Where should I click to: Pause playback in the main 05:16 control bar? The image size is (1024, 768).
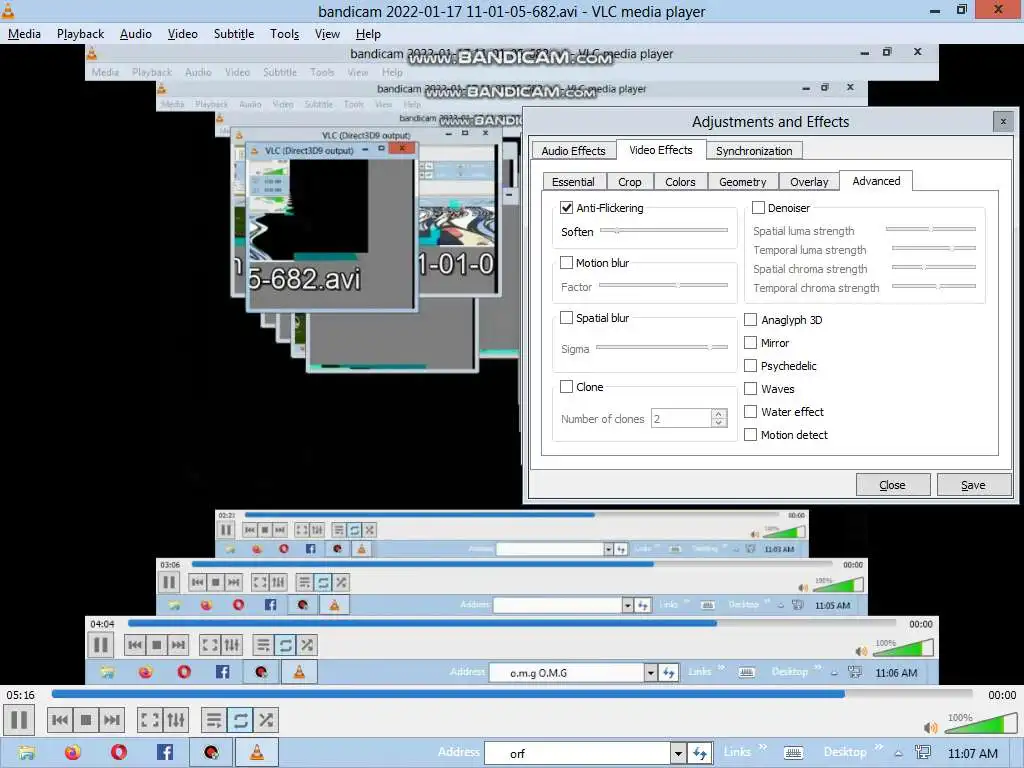click(x=19, y=720)
